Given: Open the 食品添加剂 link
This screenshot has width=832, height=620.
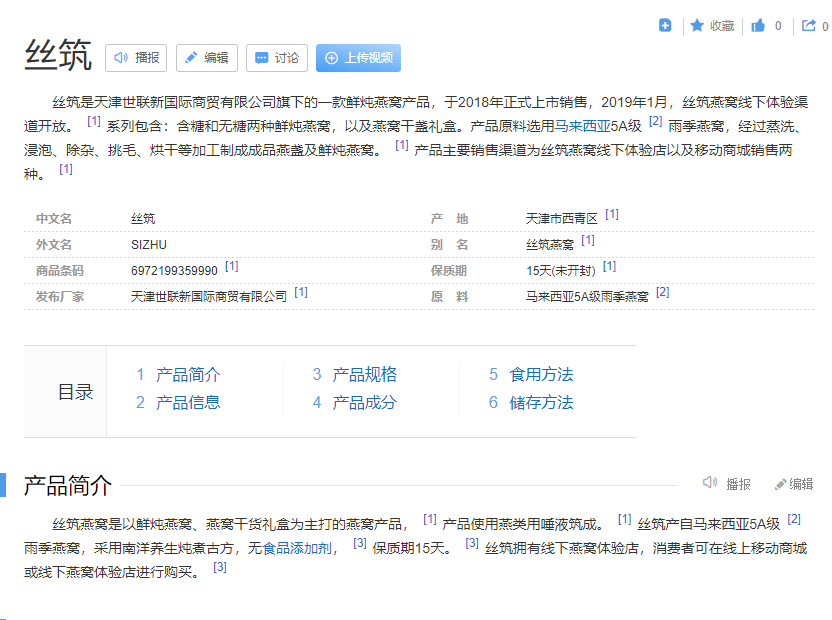Looking at the screenshot, I should tap(297, 548).
